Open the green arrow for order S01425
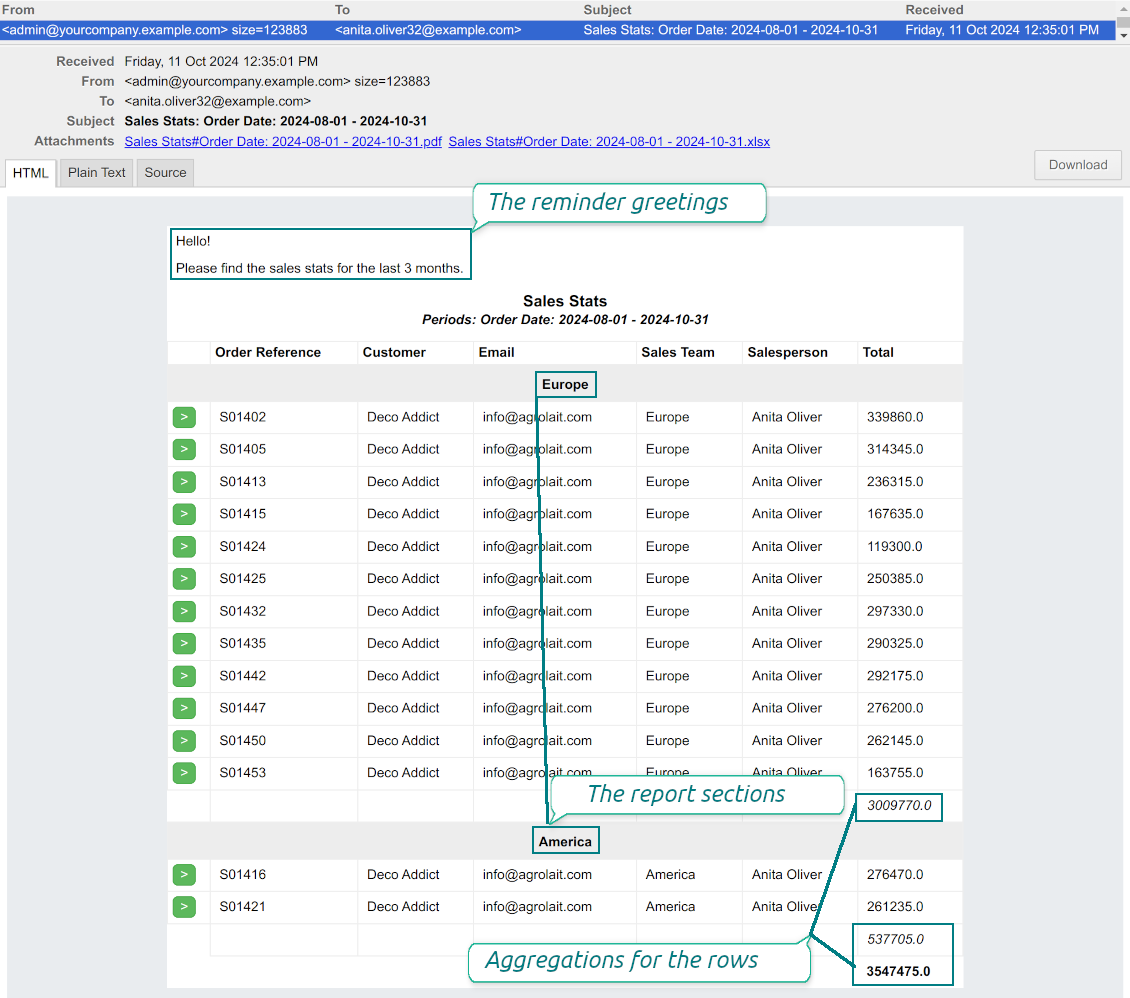1130x998 pixels. (x=184, y=579)
